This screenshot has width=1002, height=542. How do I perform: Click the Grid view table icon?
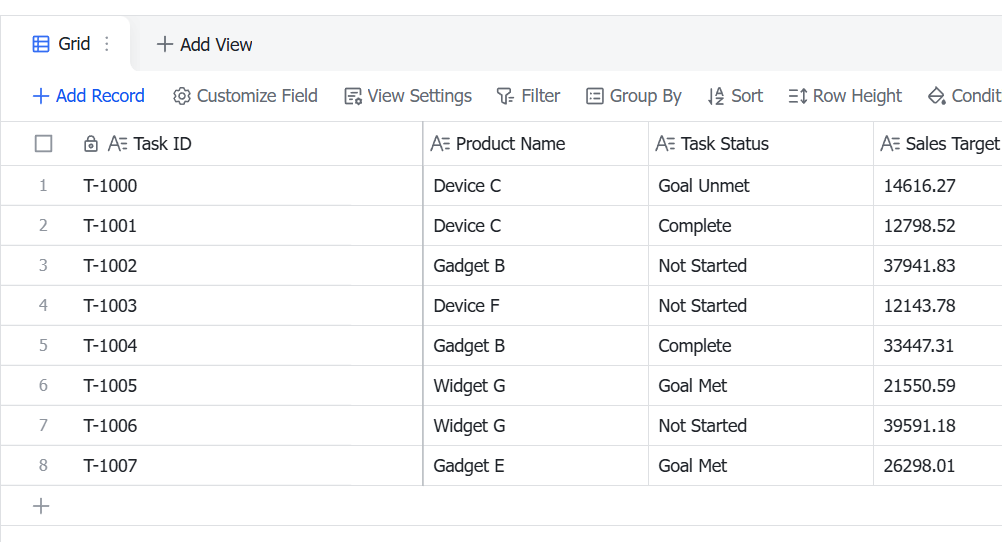pyautogui.click(x=41, y=44)
